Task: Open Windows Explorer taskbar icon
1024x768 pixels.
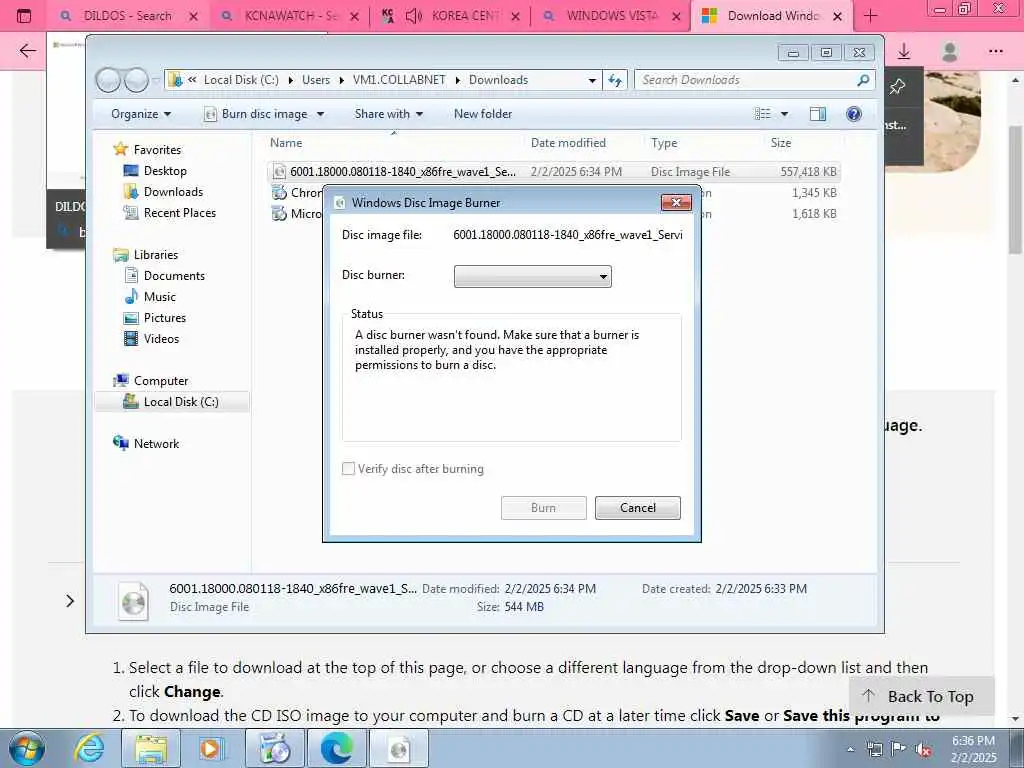Action: (x=151, y=748)
